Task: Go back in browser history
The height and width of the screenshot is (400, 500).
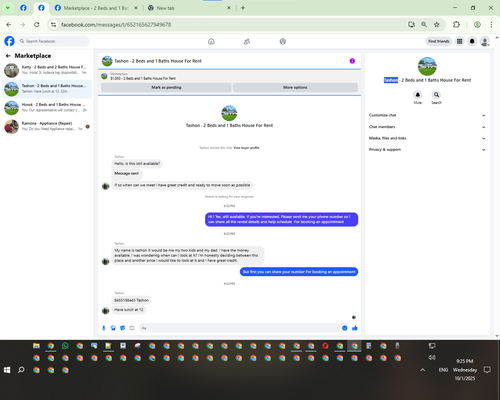Action: (x=9, y=24)
